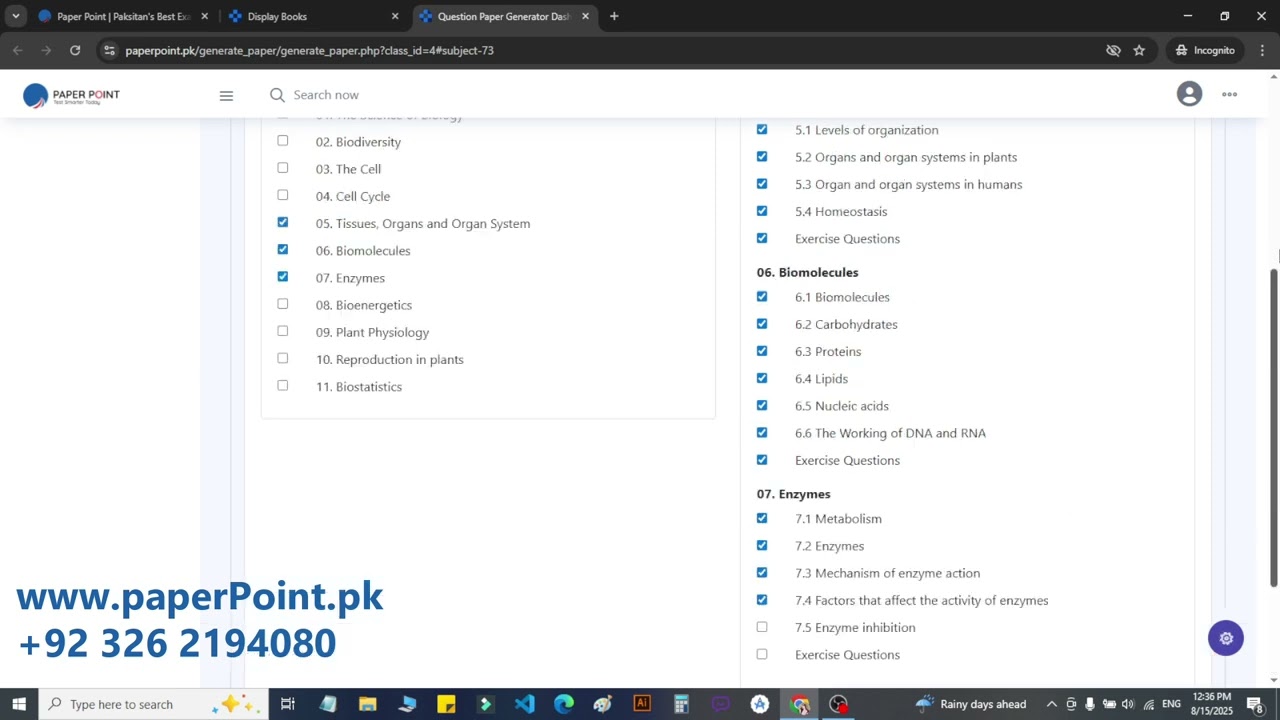Check Exercise Questions under 07. Enzymes
The image size is (1280, 720).
pos(762,654)
